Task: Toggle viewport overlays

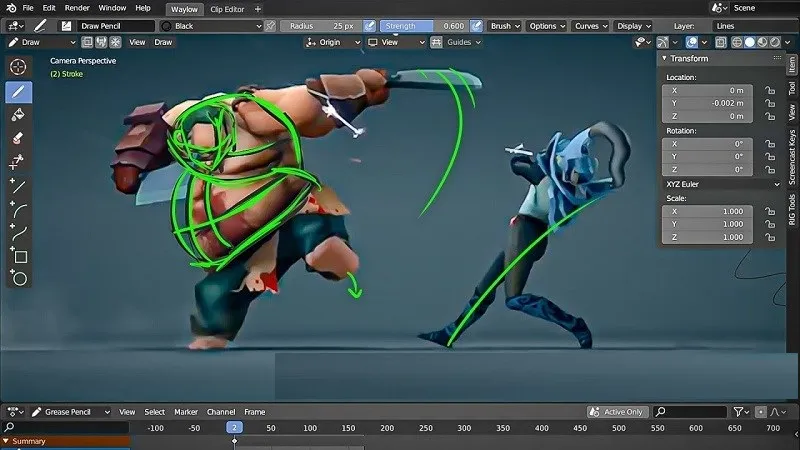Action: [692, 42]
